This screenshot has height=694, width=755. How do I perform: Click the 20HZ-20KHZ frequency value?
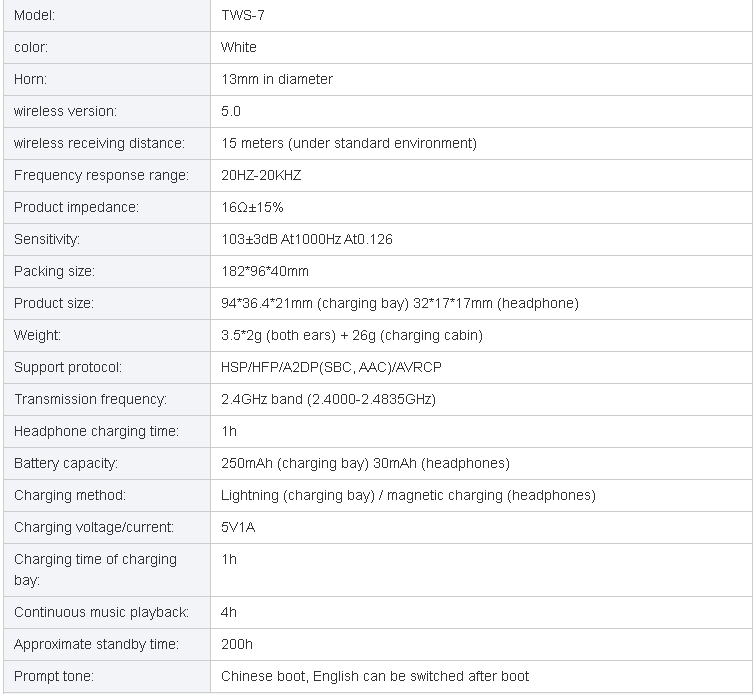(x=261, y=175)
